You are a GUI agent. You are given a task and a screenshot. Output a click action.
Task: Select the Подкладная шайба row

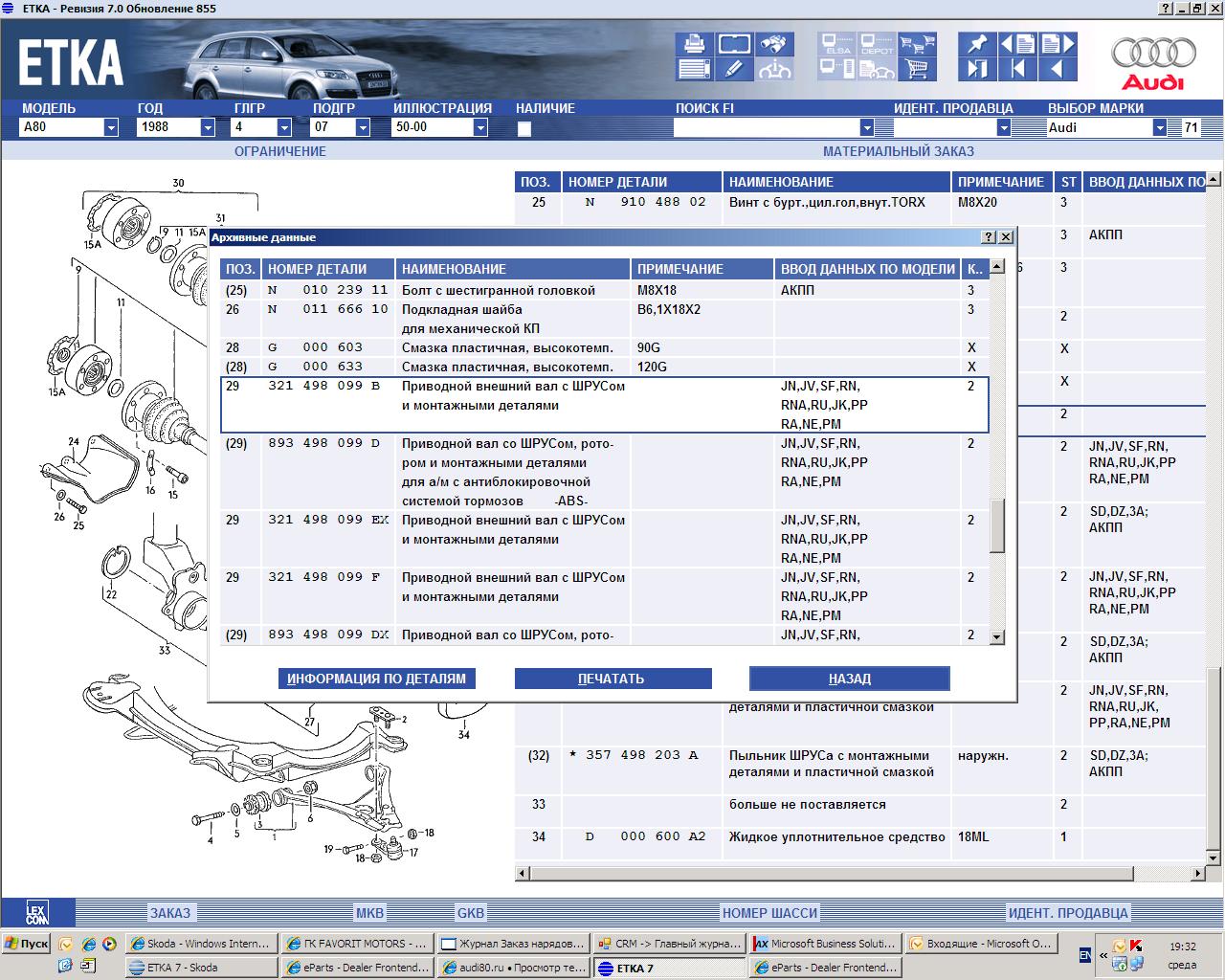click(604, 319)
